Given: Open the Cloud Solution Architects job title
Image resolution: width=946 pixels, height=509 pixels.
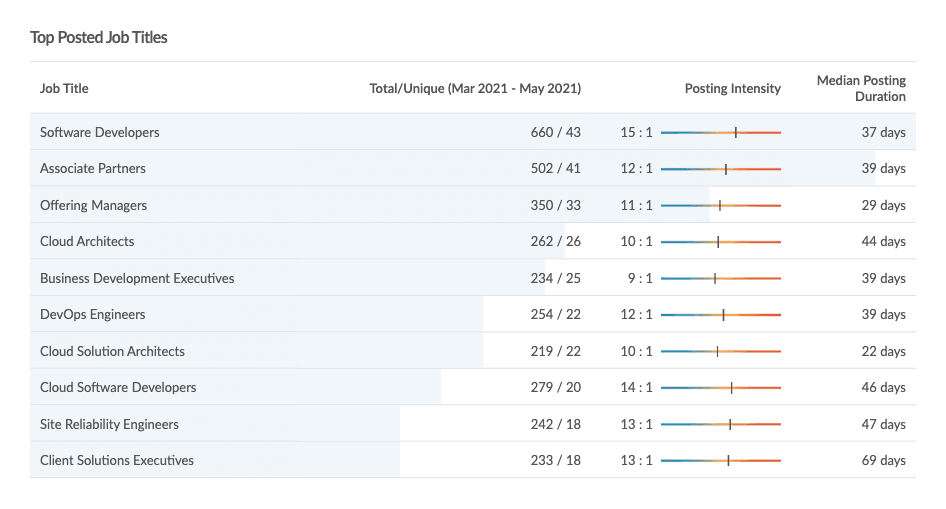Looking at the screenshot, I should tap(112, 351).
